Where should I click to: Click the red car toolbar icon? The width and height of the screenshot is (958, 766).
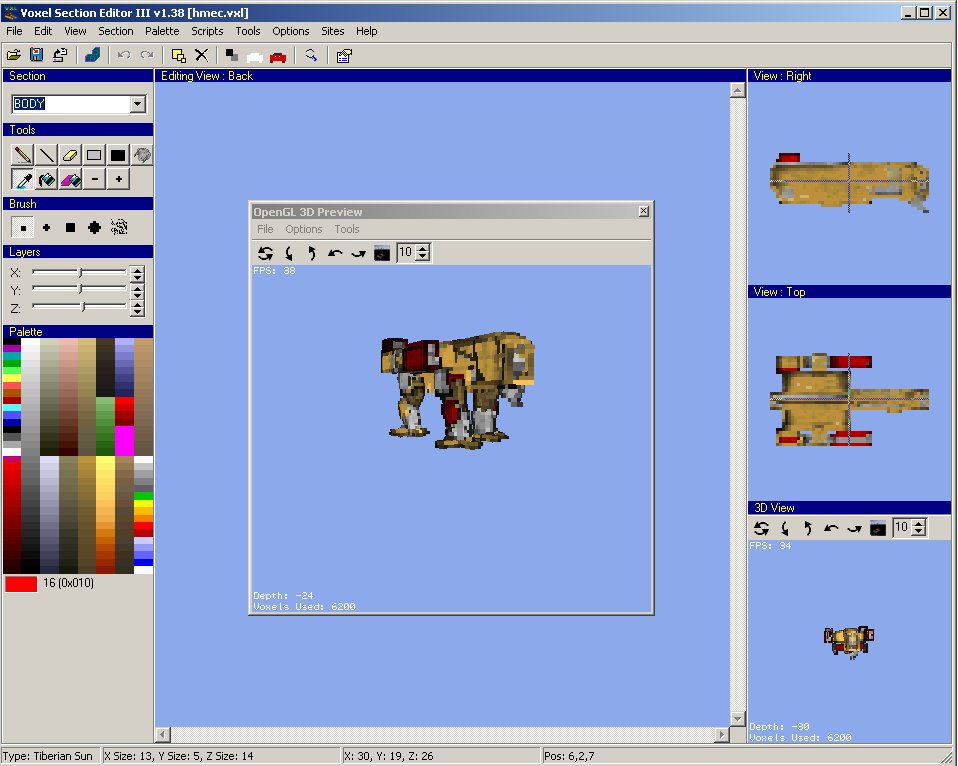click(278, 57)
